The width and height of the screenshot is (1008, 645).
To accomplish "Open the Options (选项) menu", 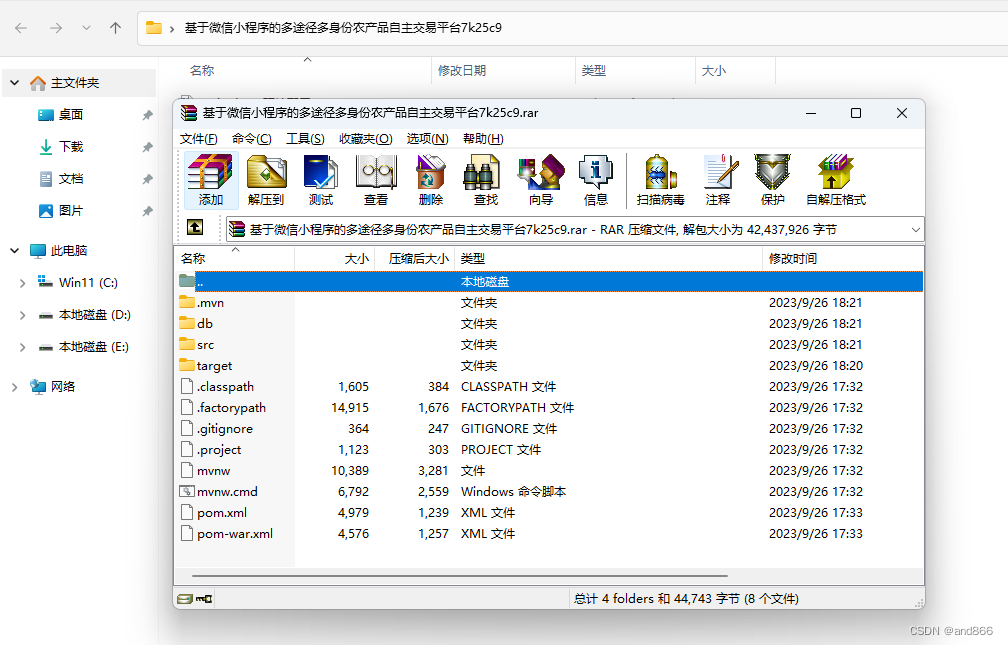I will [428, 139].
